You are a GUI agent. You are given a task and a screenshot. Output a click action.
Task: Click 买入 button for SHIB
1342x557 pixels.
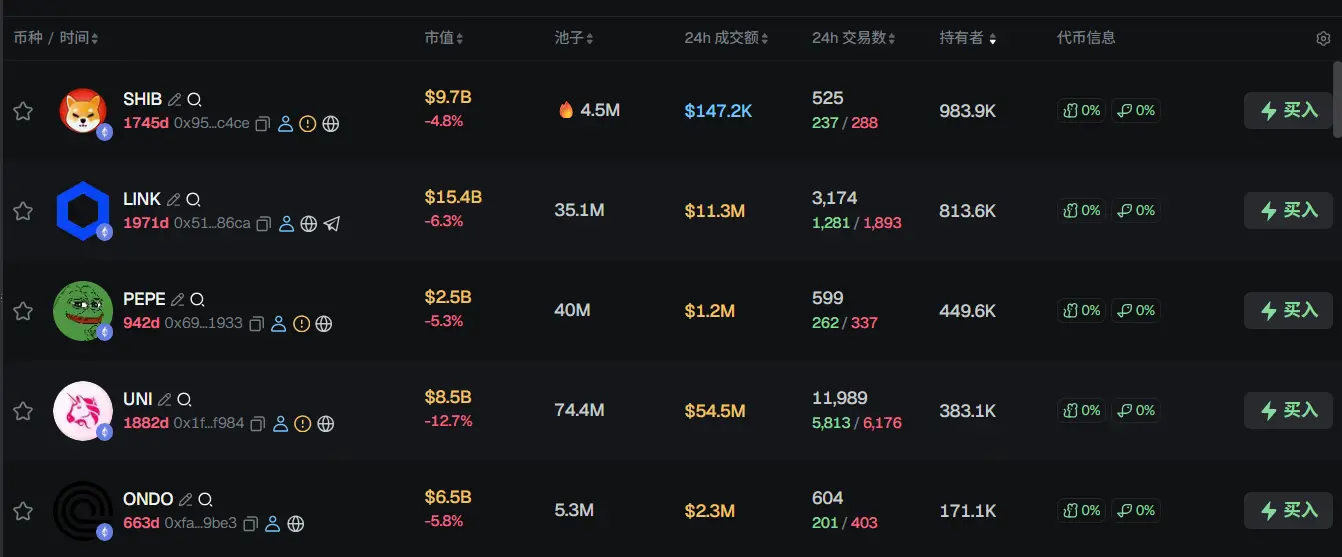click(1288, 111)
